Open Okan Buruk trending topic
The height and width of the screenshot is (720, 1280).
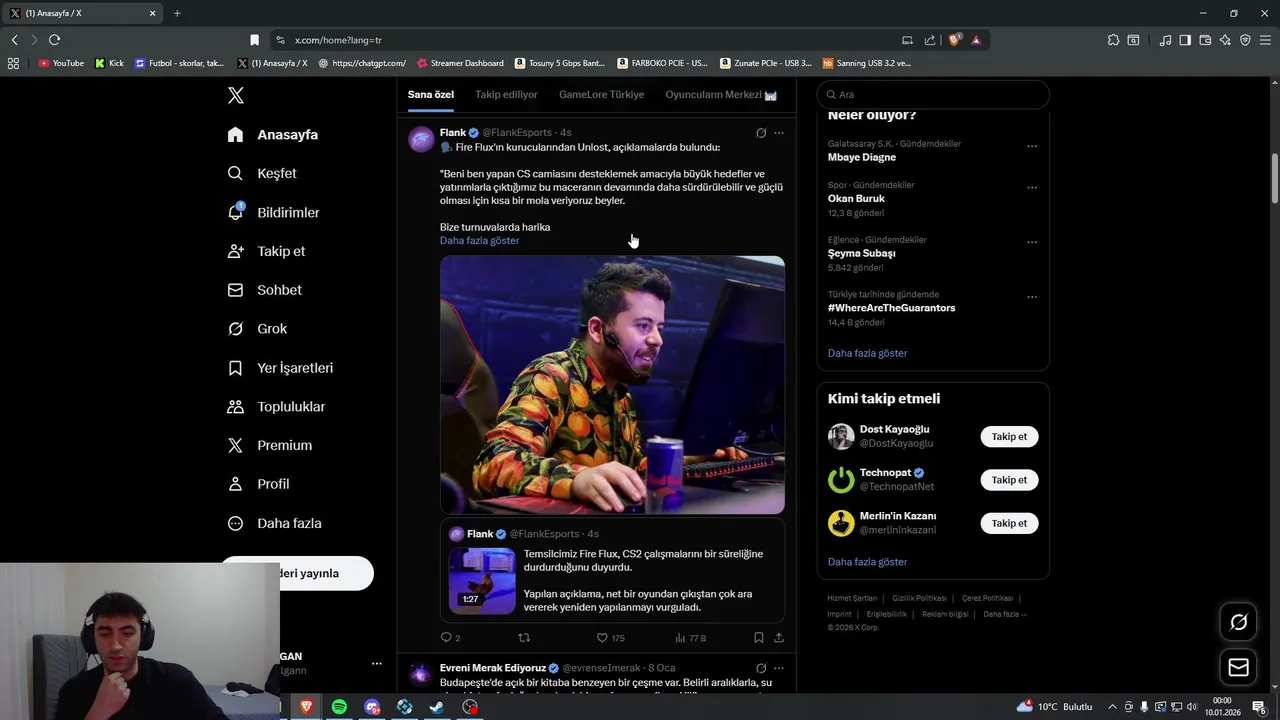(x=856, y=199)
